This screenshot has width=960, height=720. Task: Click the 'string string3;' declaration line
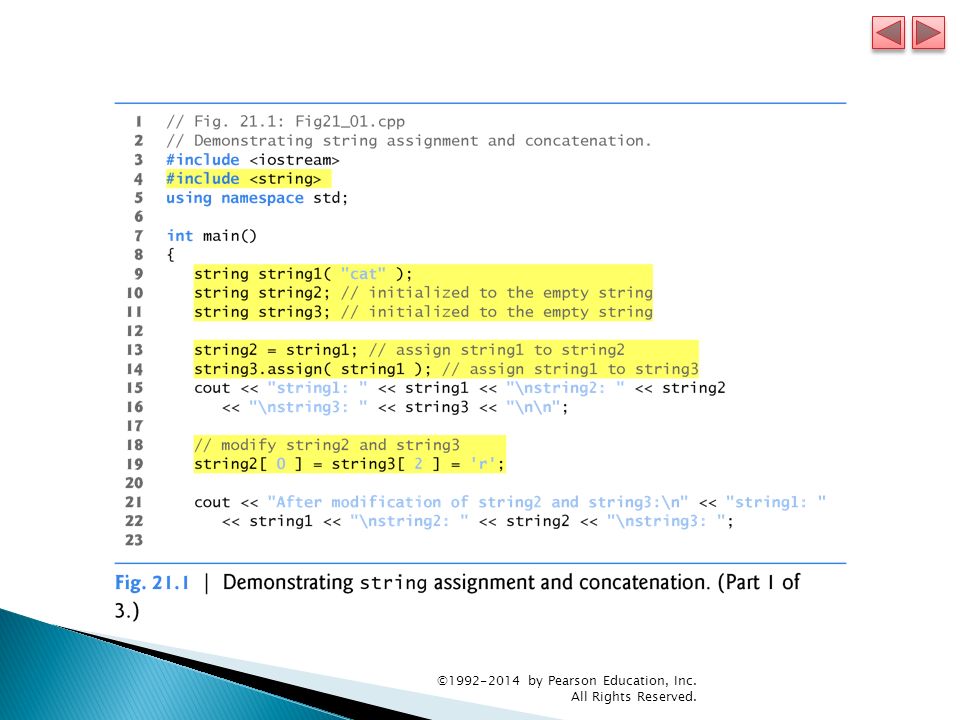423,312
